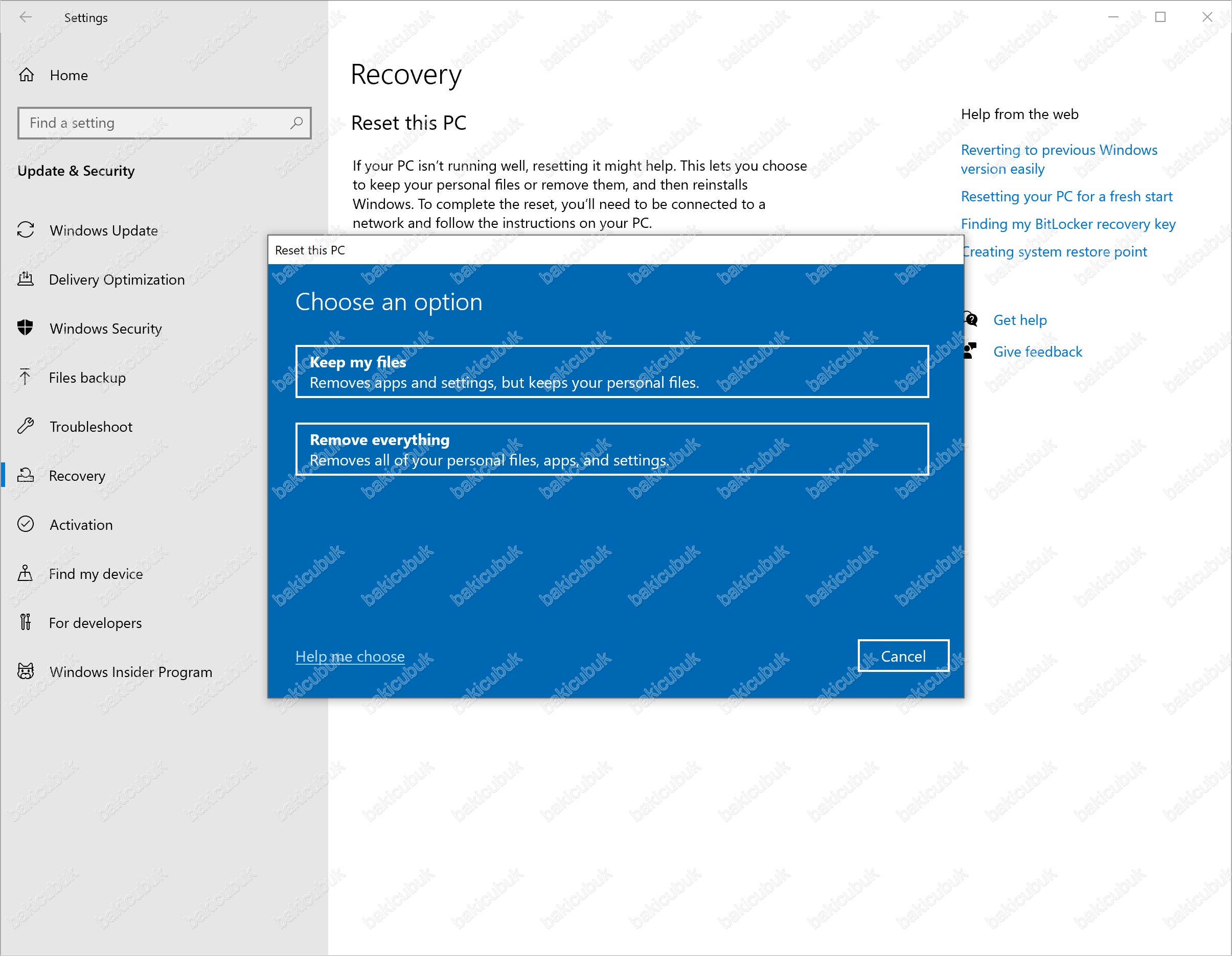The image size is (1232, 956).
Task: Click the Delivery Optimization icon
Action: click(26, 279)
